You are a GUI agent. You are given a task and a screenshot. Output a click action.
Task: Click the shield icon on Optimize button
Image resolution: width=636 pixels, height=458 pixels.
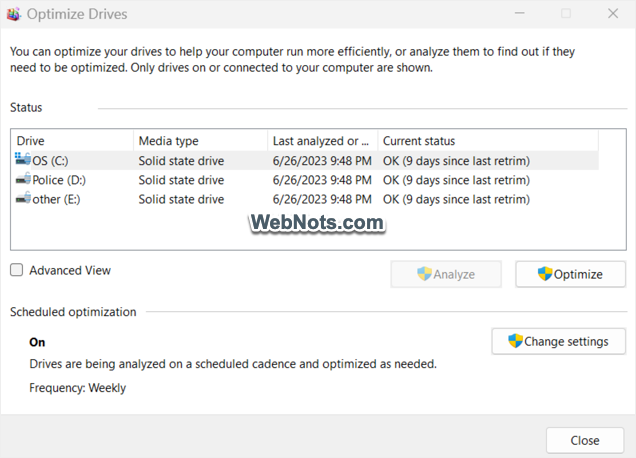point(545,274)
